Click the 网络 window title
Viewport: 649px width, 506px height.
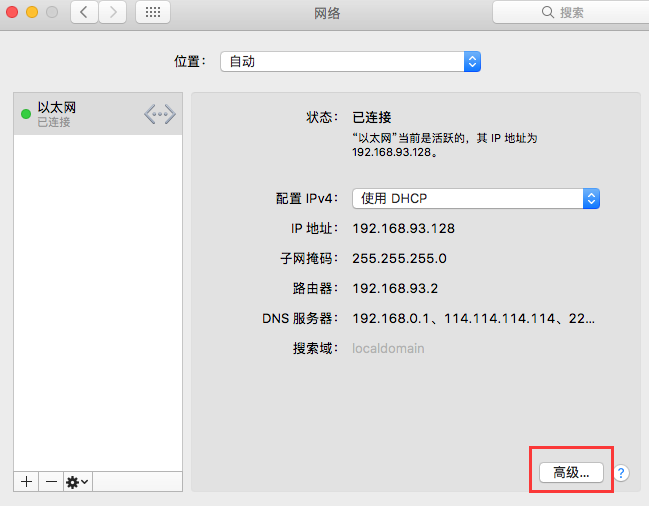[327, 13]
